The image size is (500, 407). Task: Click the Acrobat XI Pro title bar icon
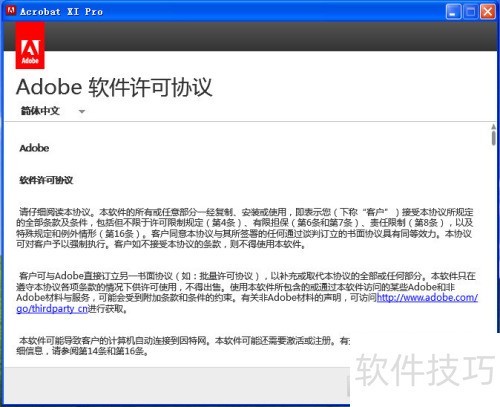(11, 11)
